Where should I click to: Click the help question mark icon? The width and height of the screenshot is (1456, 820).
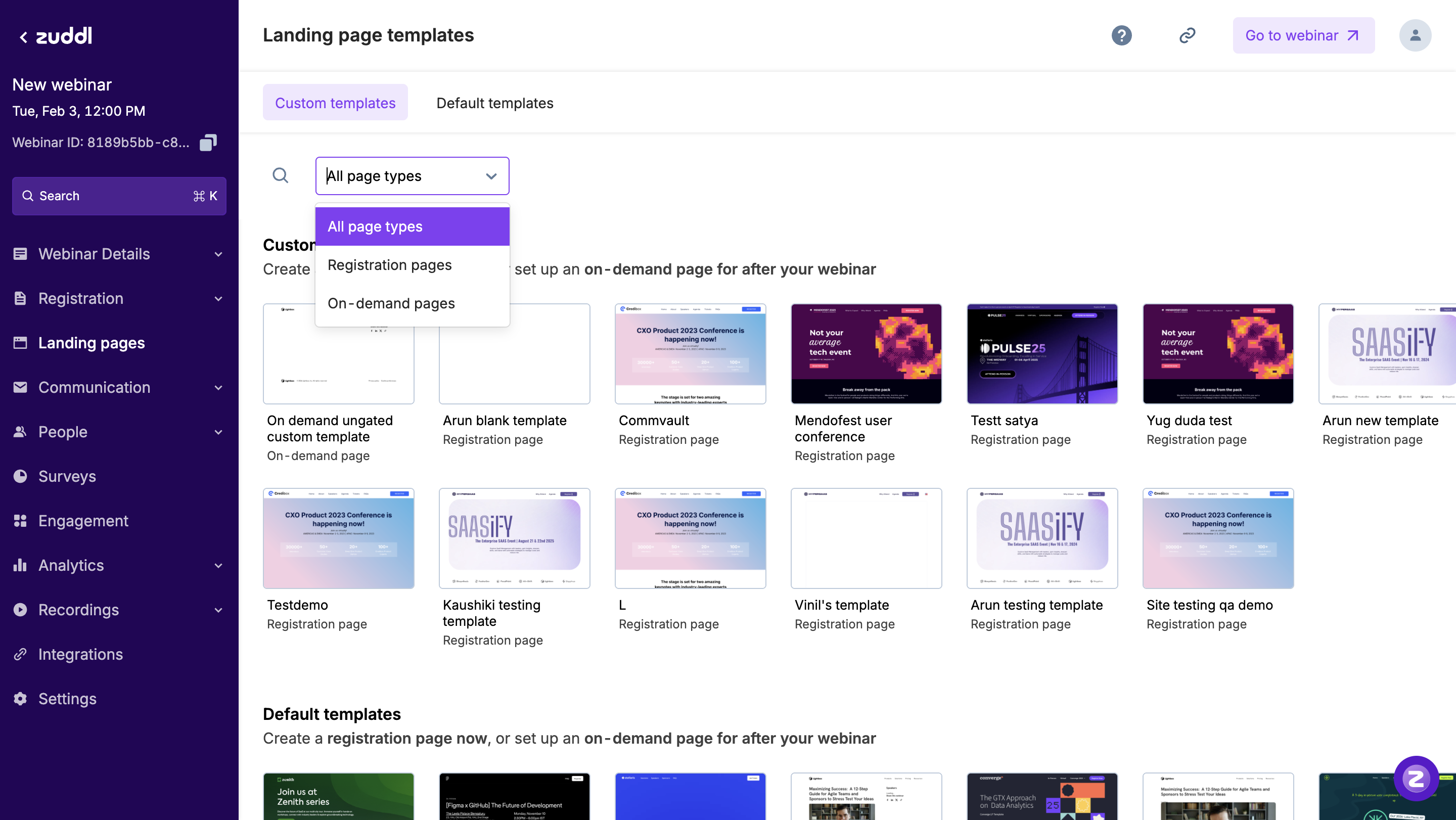[1121, 35]
